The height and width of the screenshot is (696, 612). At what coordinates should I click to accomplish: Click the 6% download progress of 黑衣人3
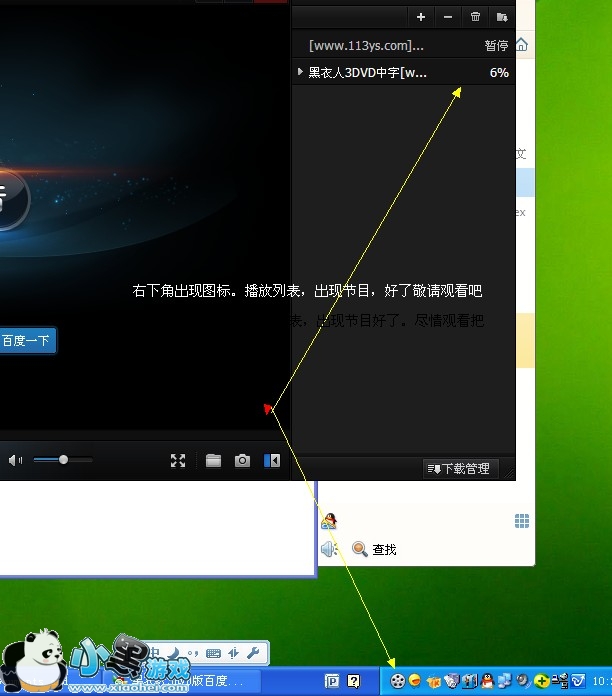tap(499, 72)
